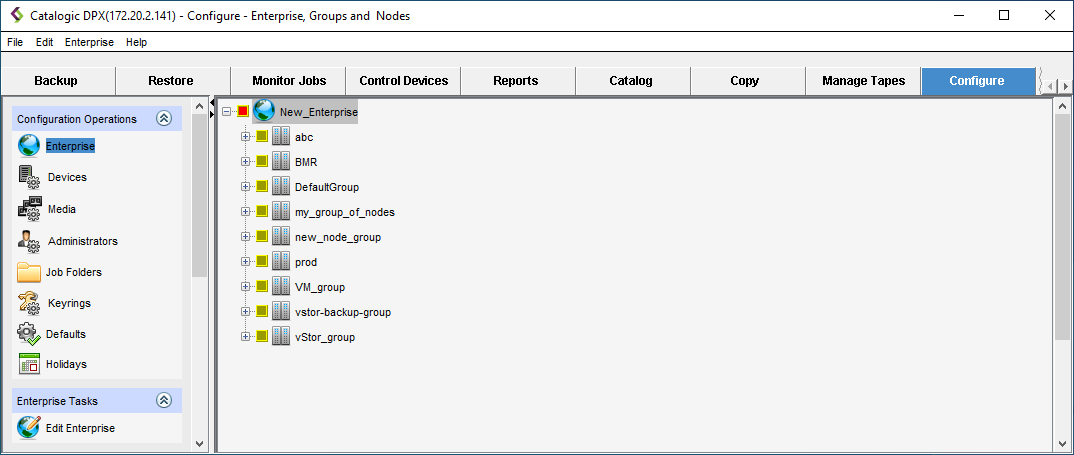The height and width of the screenshot is (455, 1074).
Task: Open the Keyrings icon
Action: [x=29, y=303]
